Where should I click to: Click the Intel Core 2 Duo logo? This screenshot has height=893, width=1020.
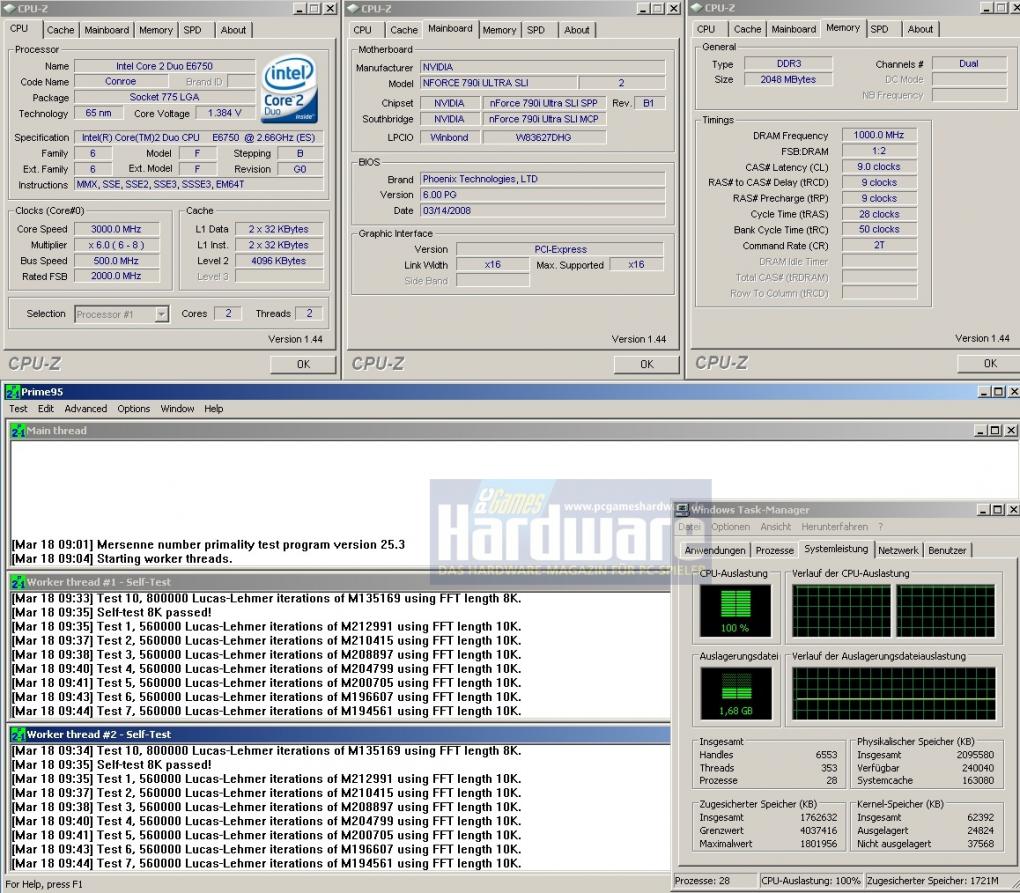pos(289,89)
